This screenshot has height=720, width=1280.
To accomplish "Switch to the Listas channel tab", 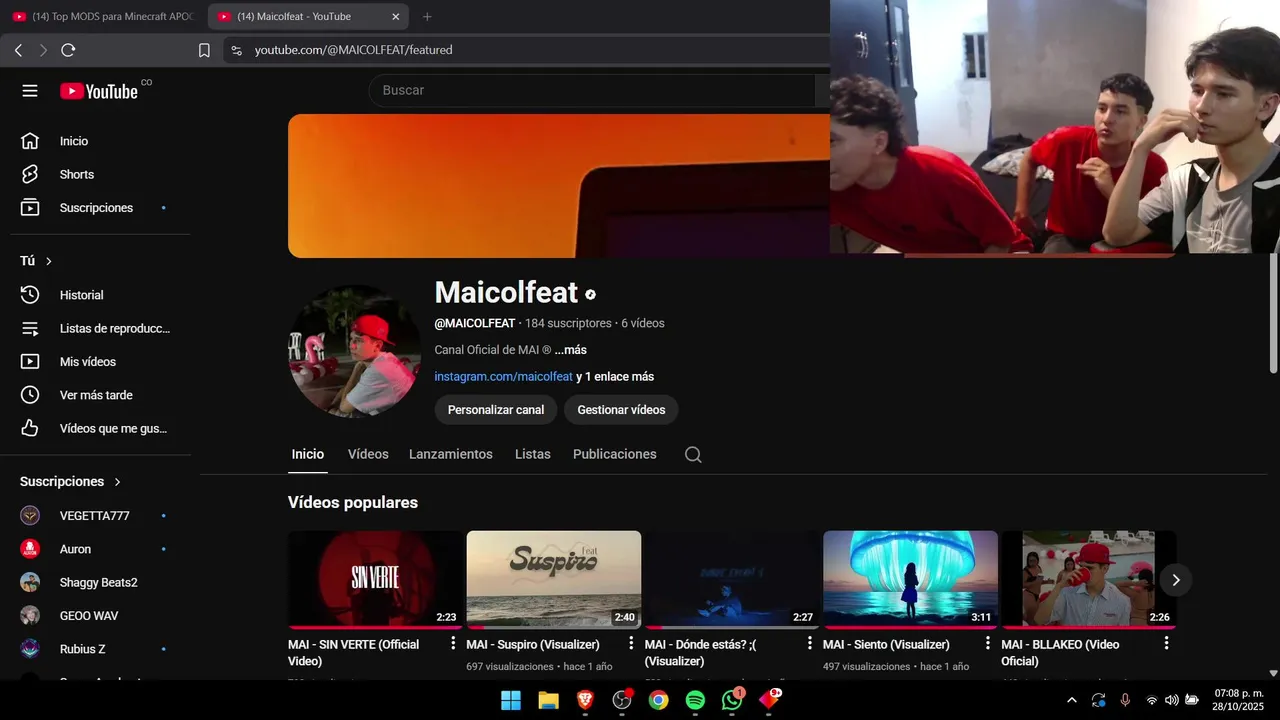I will 533,454.
